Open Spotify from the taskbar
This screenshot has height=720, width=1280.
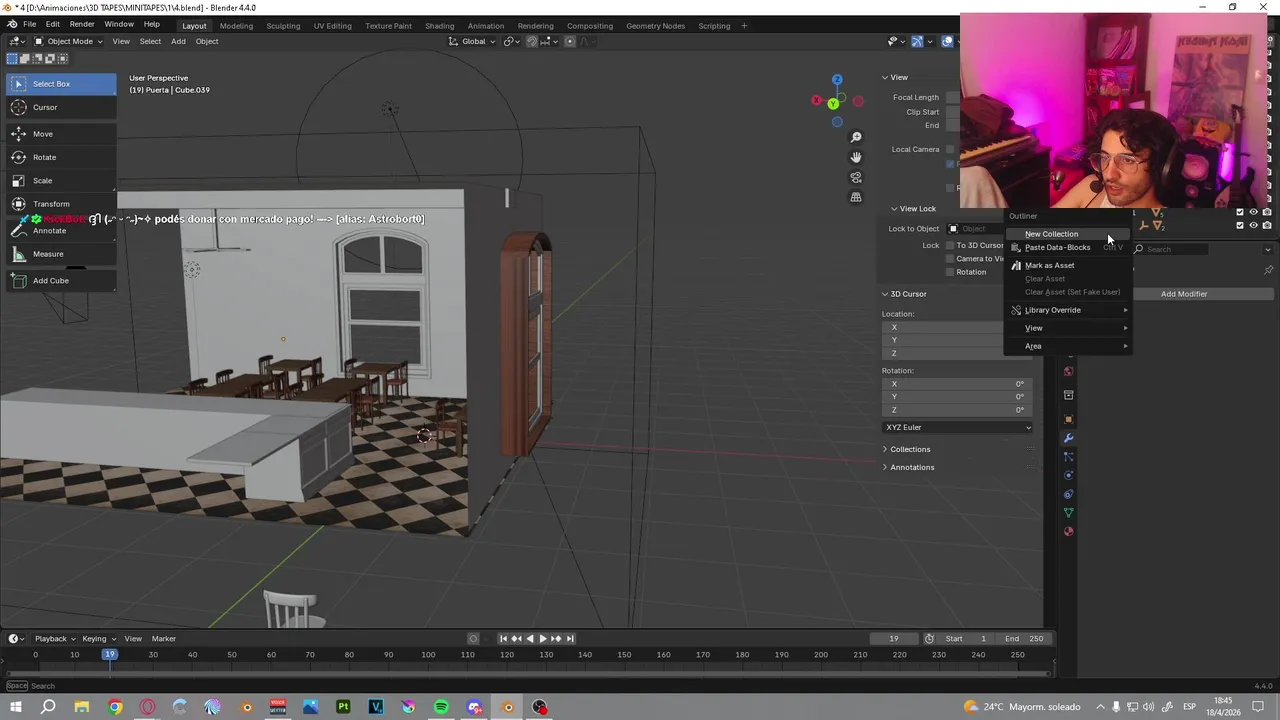coord(441,707)
